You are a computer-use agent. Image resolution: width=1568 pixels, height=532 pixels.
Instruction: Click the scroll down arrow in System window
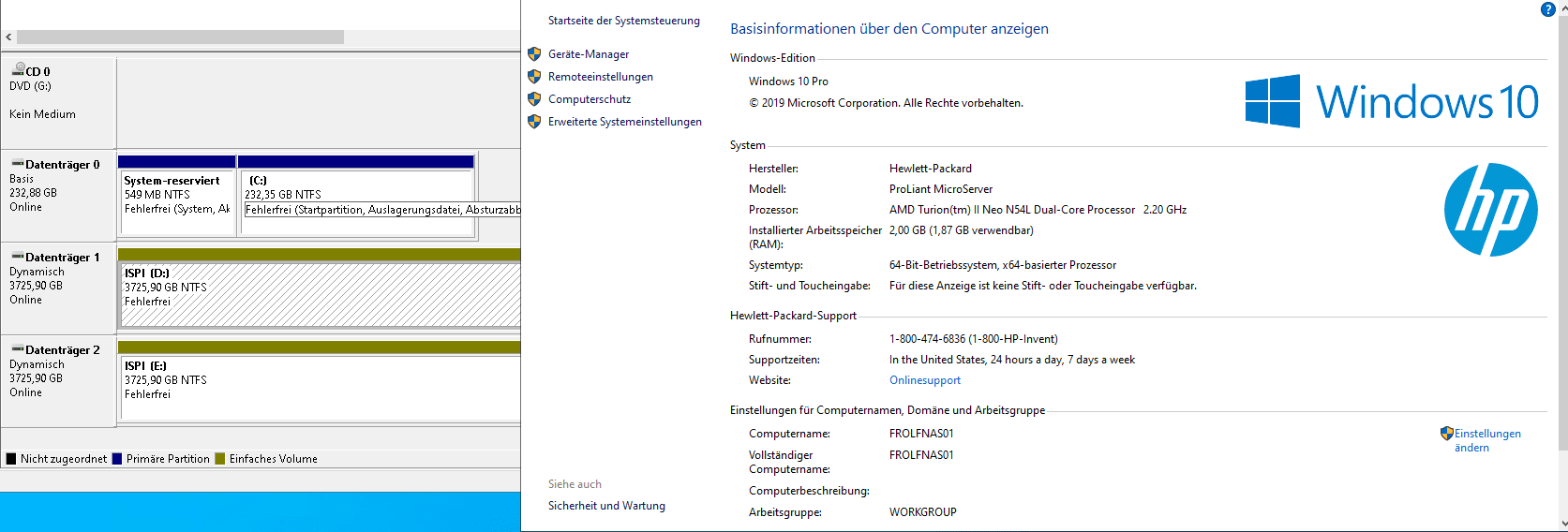tap(1562, 525)
